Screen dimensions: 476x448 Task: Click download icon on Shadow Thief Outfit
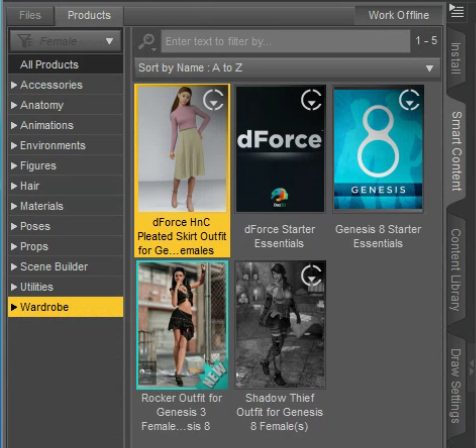pyautogui.click(x=311, y=275)
